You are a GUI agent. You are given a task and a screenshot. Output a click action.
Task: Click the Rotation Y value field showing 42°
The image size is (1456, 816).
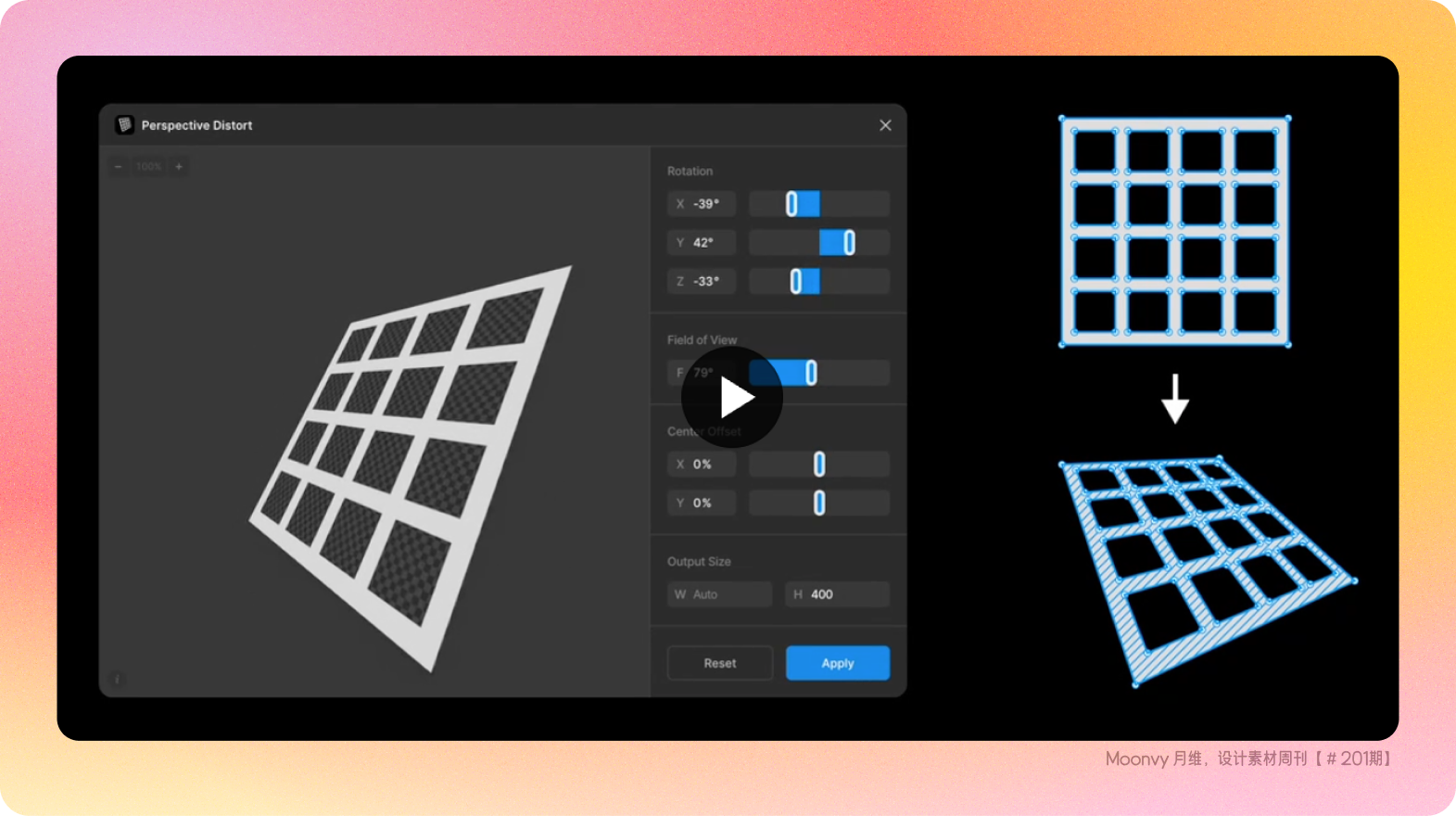coord(702,243)
